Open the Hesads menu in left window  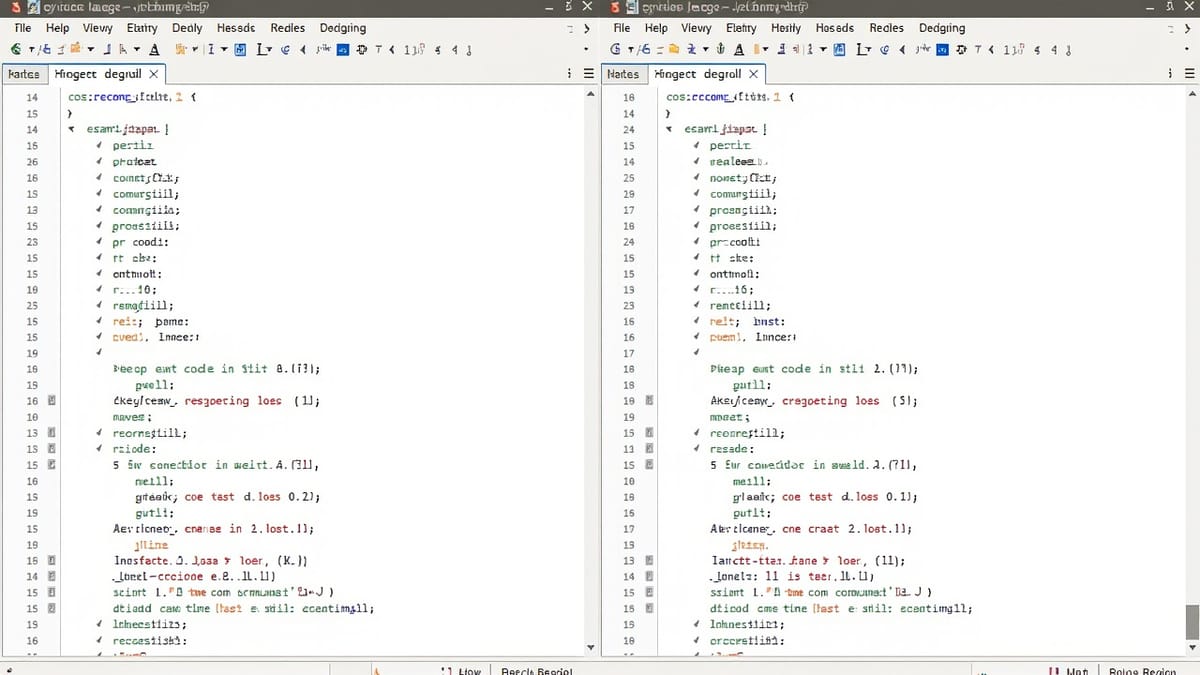pyautogui.click(x=236, y=28)
